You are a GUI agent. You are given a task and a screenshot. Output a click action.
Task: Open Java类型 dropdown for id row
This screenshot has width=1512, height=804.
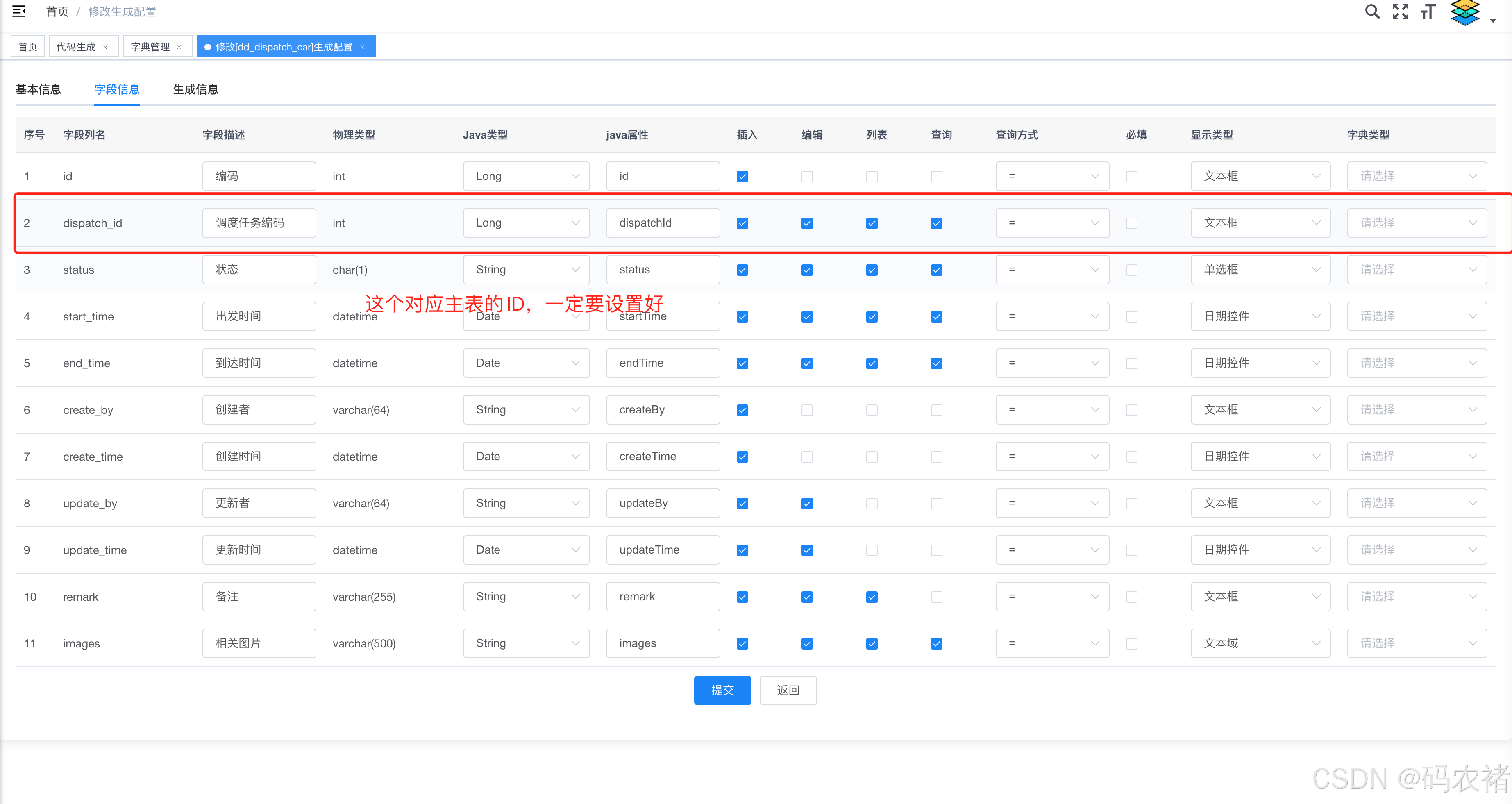(526, 176)
